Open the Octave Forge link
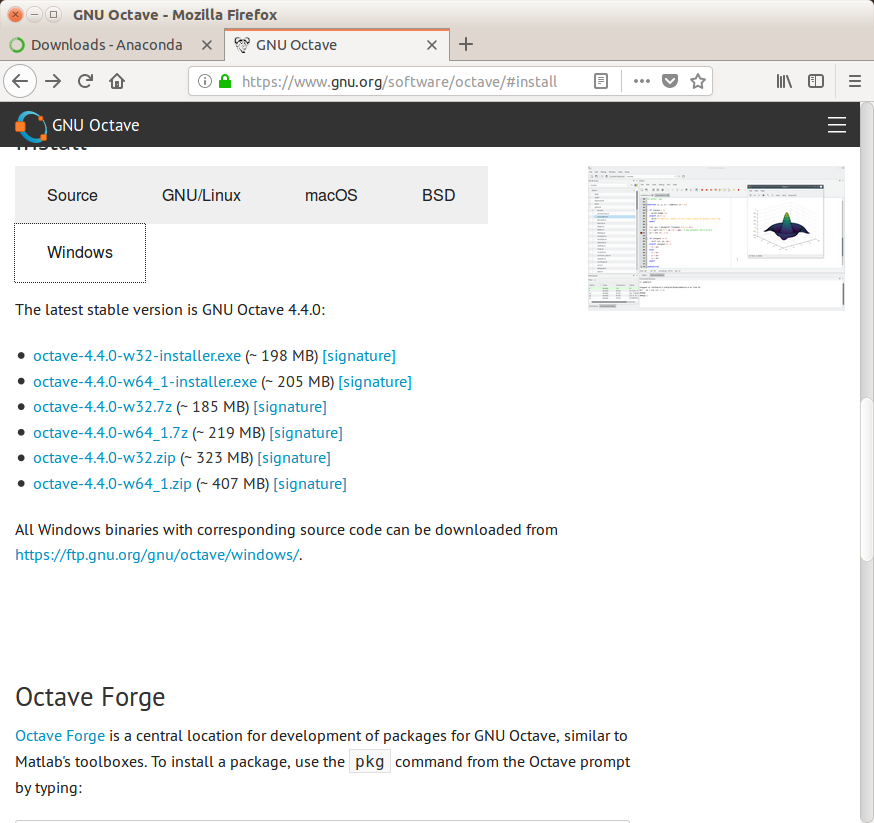The height and width of the screenshot is (823, 874). pos(60,736)
